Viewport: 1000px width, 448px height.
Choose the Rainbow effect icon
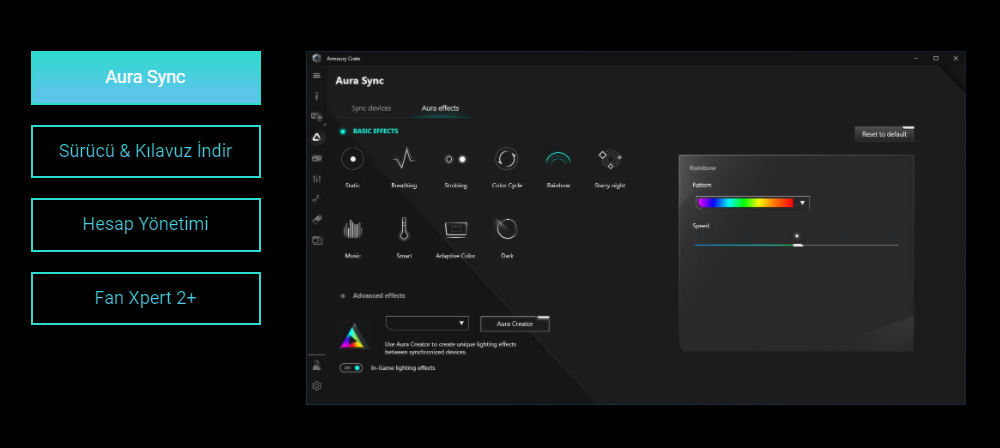point(558,158)
